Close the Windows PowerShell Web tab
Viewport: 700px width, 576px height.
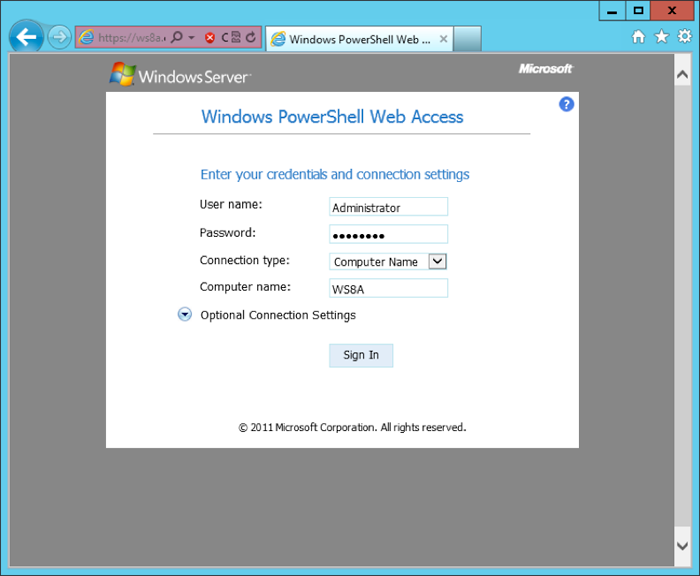click(x=443, y=39)
